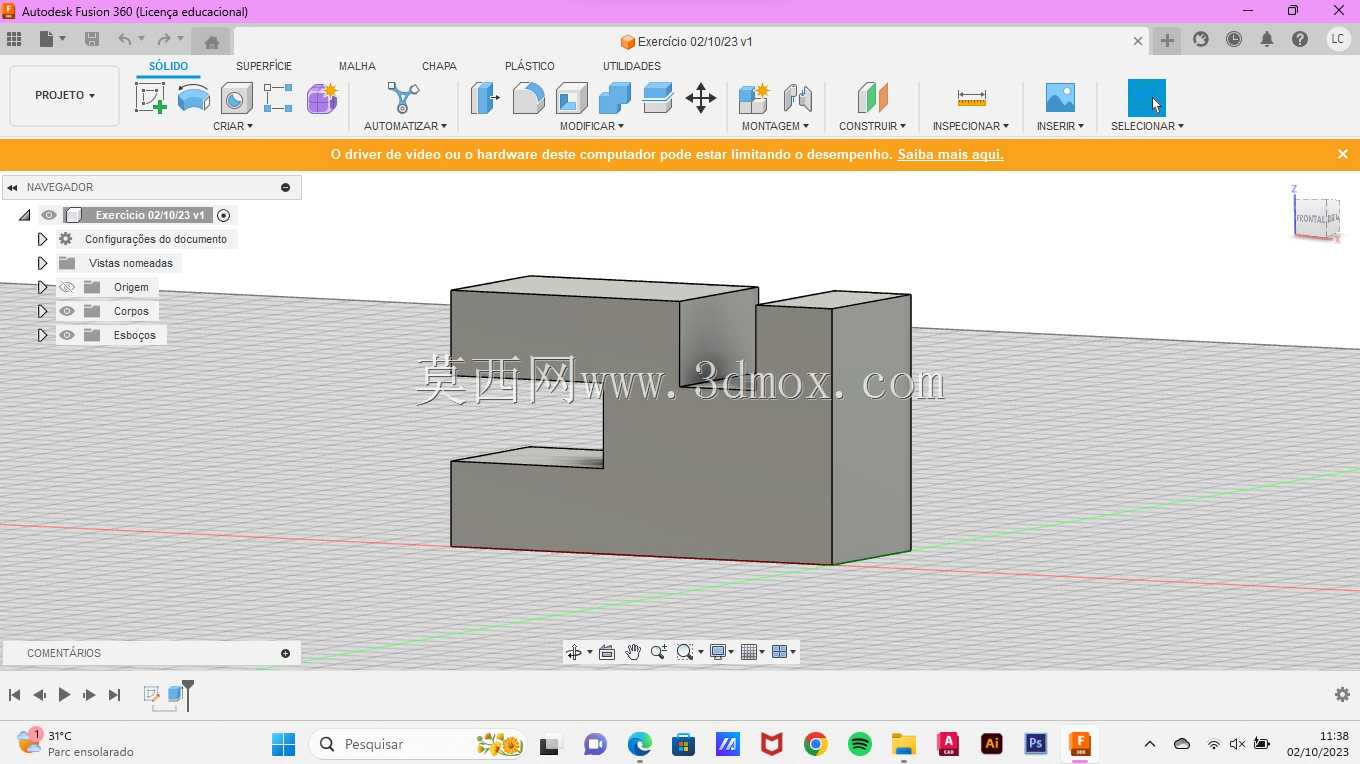Play the timeline
Image resolution: width=1360 pixels, height=764 pixels.
pos(64,694)
